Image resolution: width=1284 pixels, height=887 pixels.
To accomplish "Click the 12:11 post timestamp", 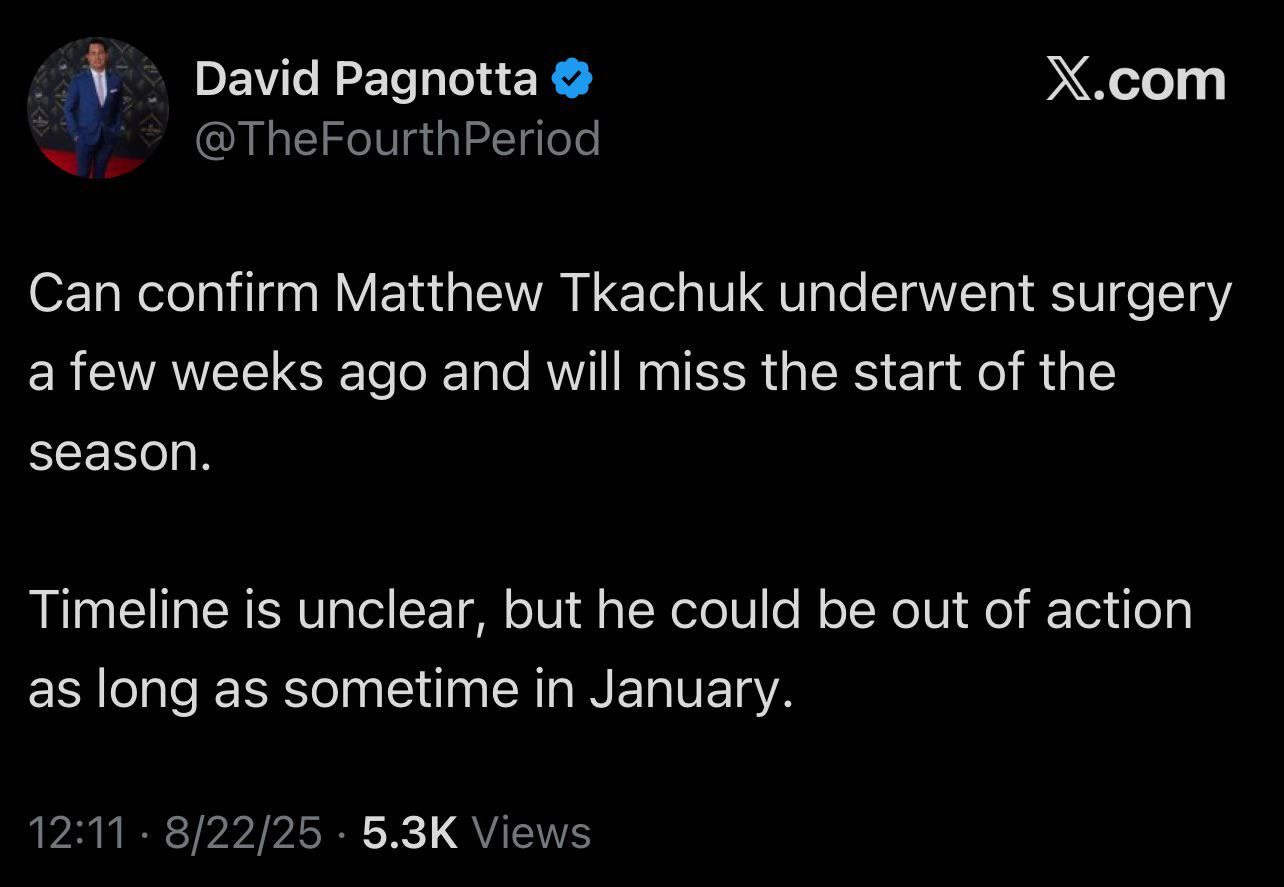I will 77,833.
